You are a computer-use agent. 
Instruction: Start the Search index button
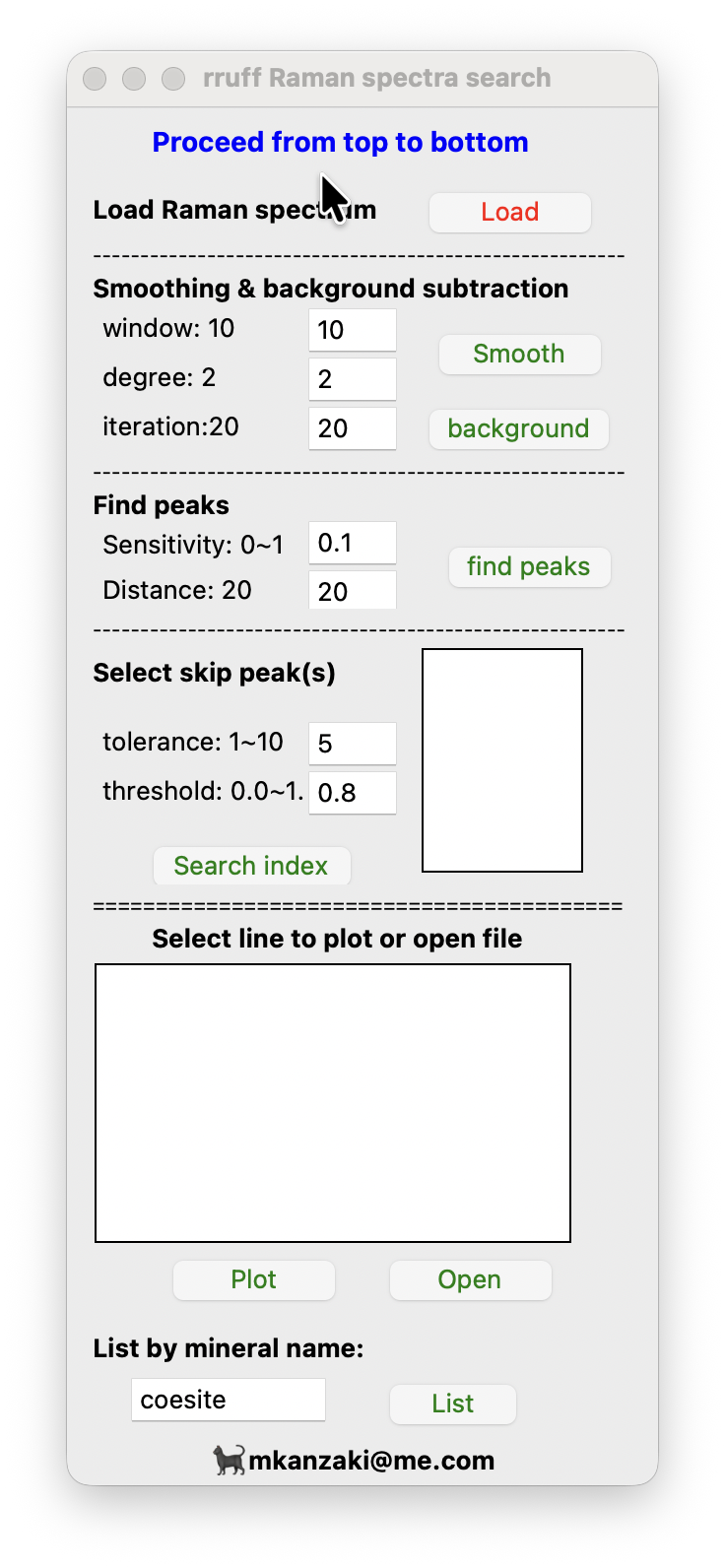coord(251,866)
